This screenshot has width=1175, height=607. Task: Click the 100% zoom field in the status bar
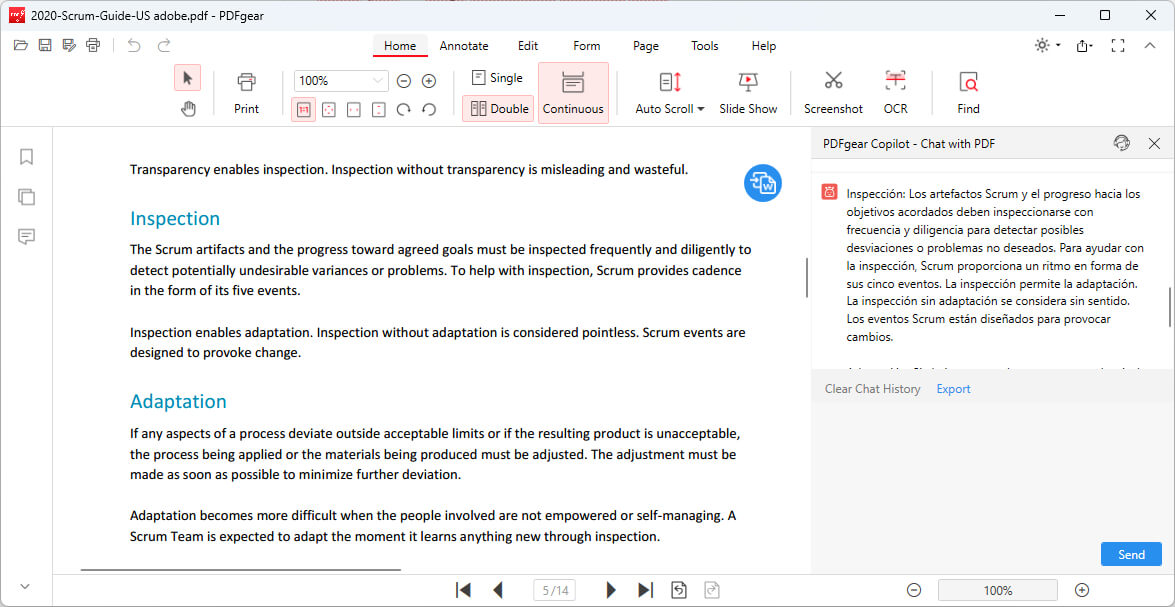coord(997,591)
